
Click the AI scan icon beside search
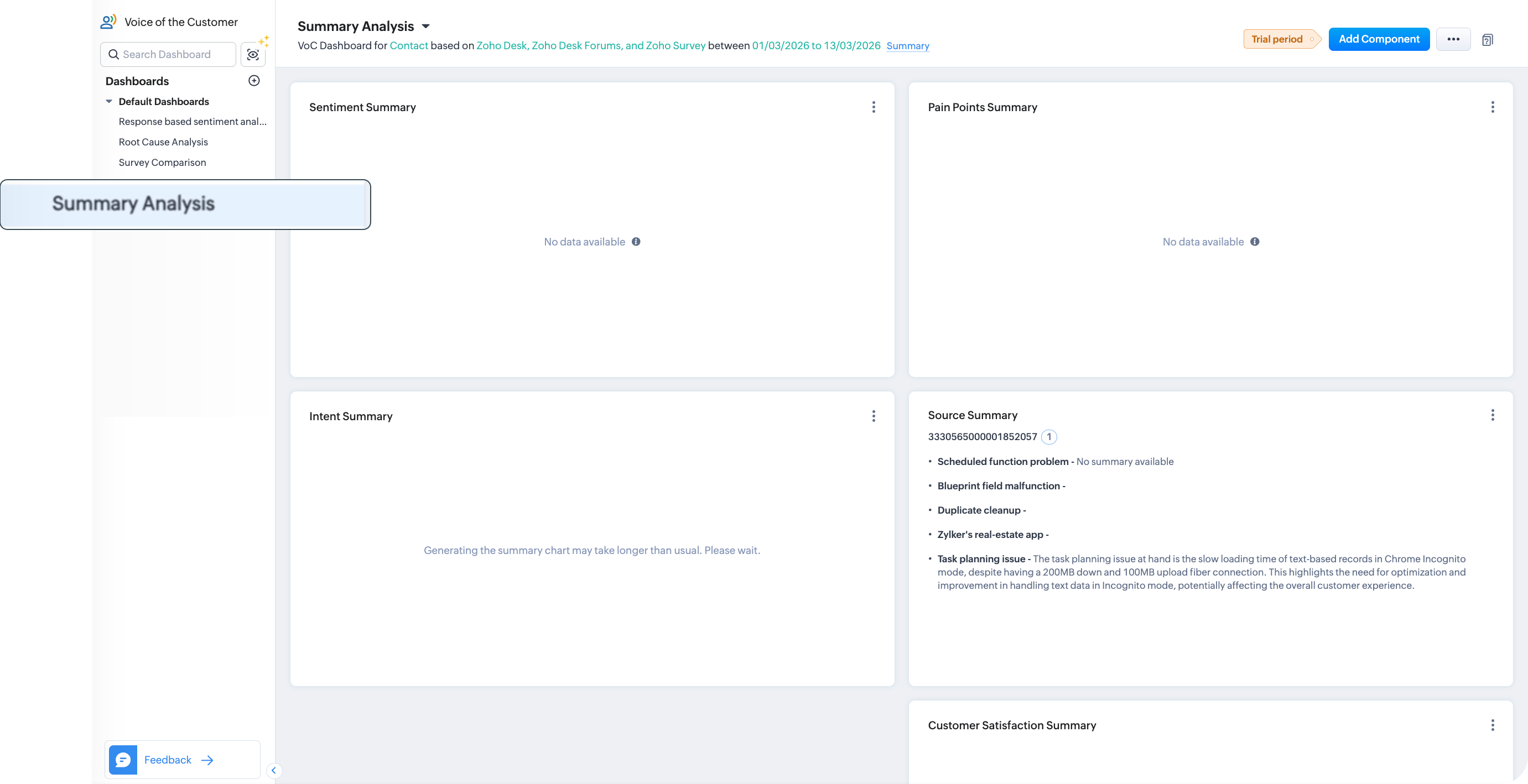(x=253, y=55)
